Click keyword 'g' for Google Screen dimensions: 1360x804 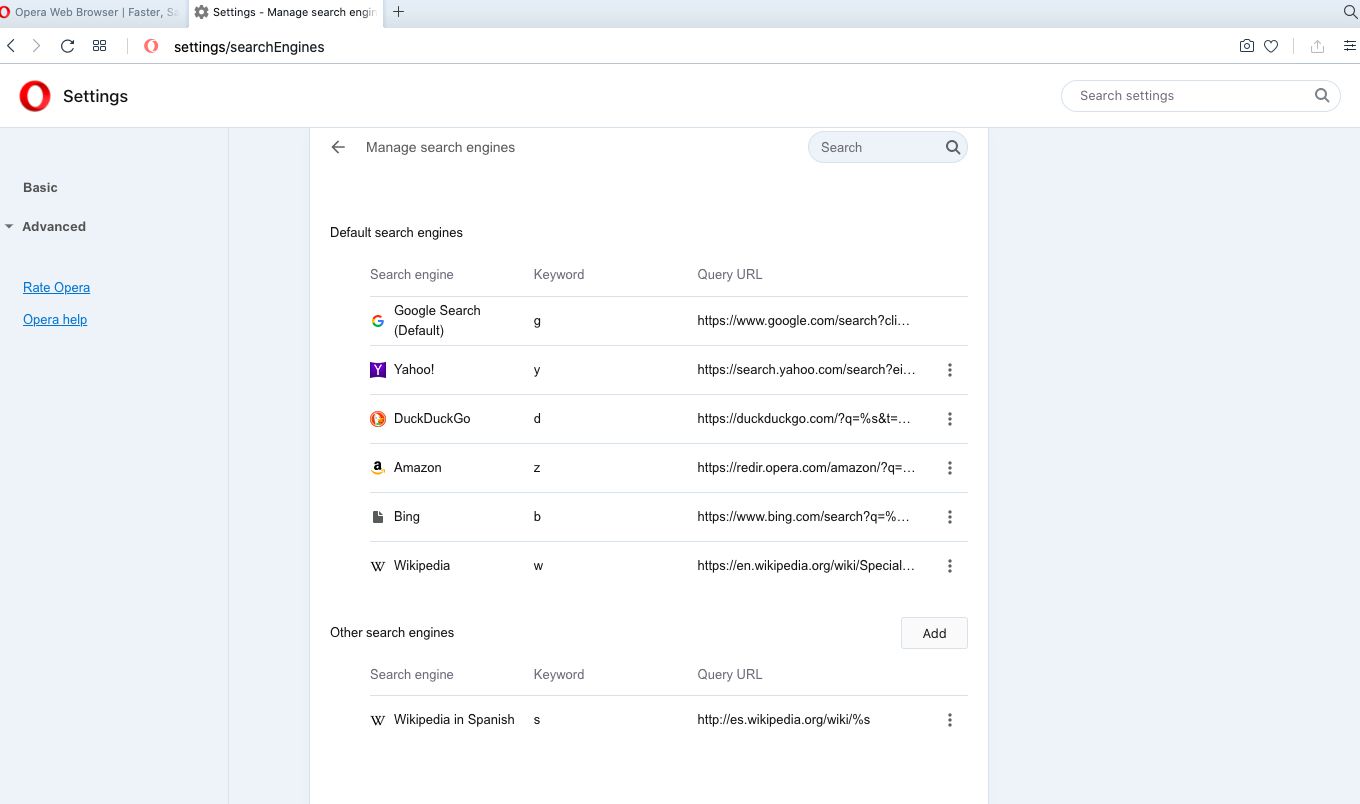(x=537, y=321)
